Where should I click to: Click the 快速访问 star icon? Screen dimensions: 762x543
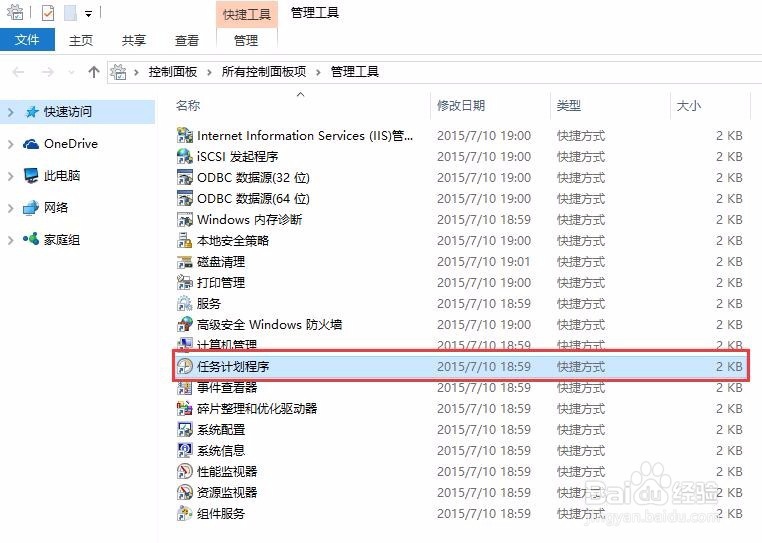(x=32, y=112)
